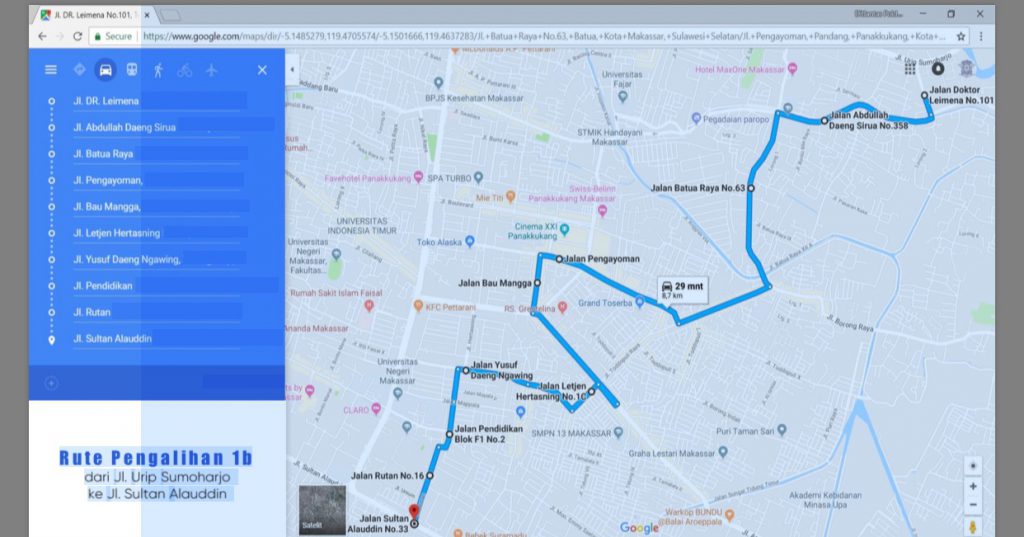The height and width of the screenshot is (537, 1024).
Task: Select best travel mode diamond icon
Action: (79, 69)
